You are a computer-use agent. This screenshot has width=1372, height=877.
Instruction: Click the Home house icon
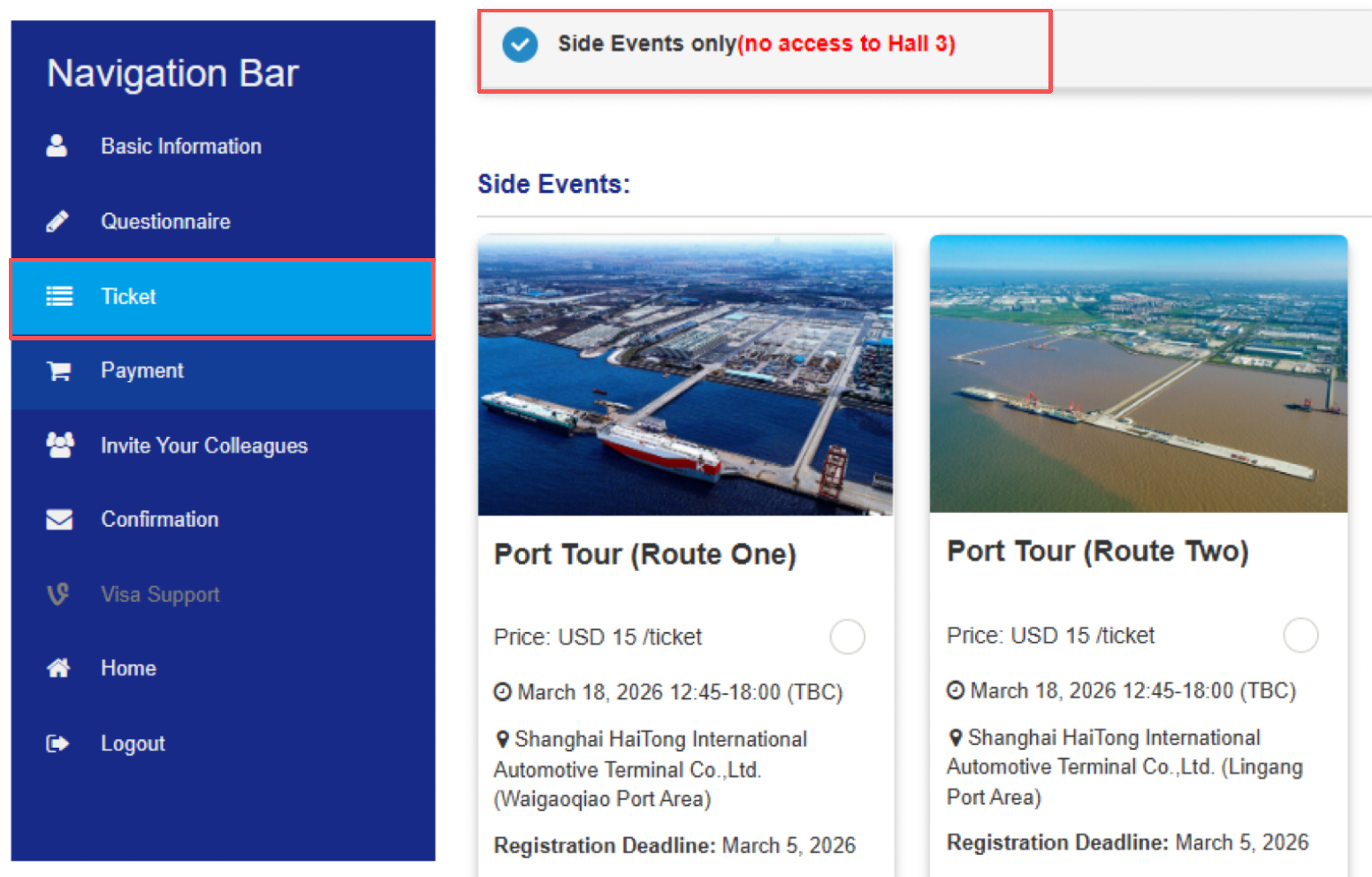point(58,668)
